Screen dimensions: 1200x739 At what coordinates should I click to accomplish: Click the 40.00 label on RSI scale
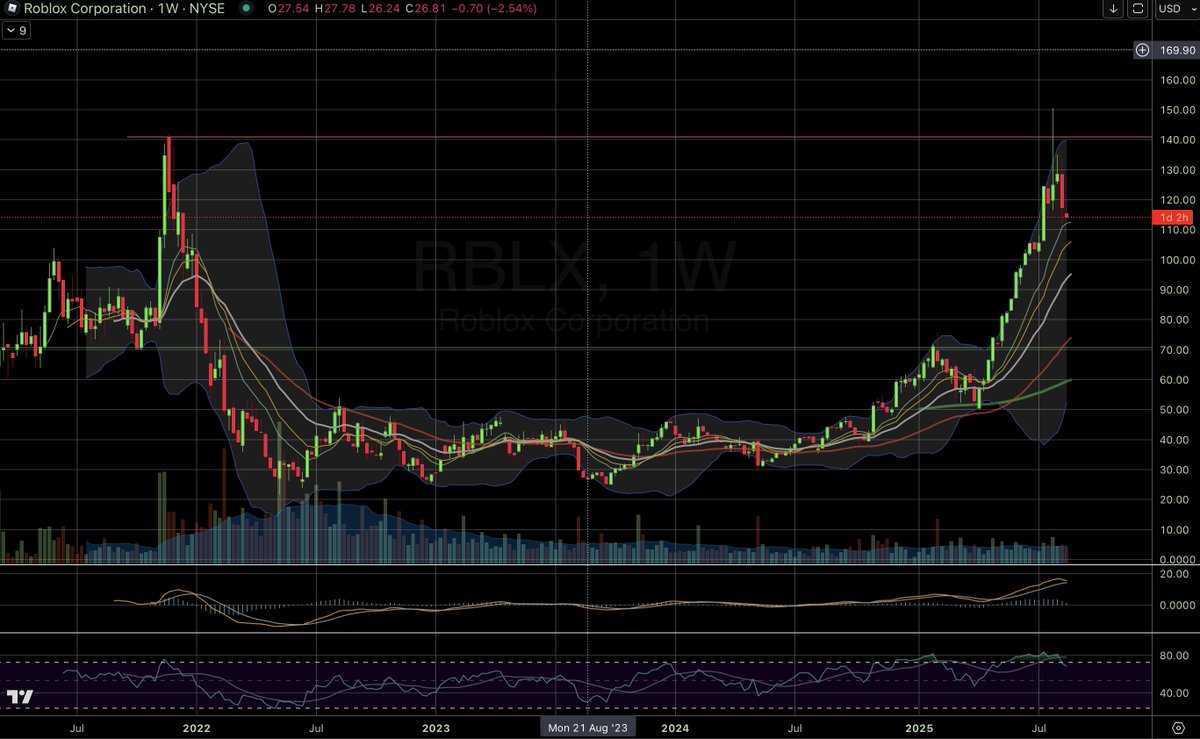click(x=1175, y=693)
